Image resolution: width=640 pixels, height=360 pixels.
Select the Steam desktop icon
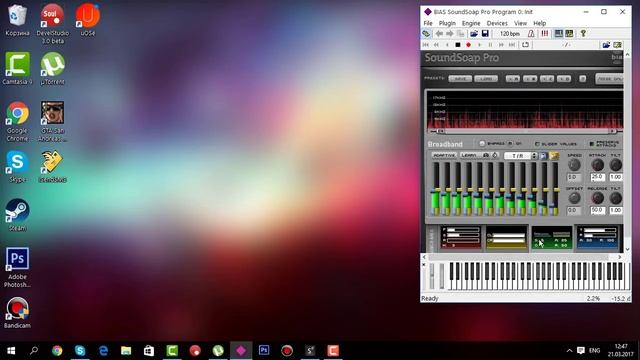(17, 215)
